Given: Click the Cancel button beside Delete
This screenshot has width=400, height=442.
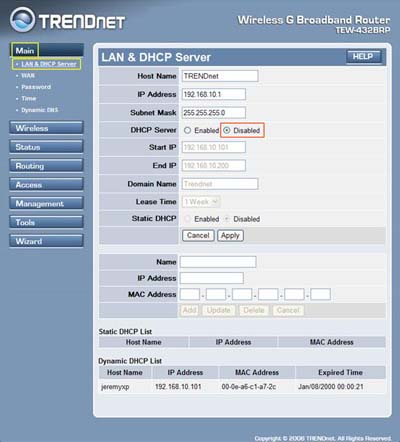Looking at the screenshot, I should click(x=288, y=310).
